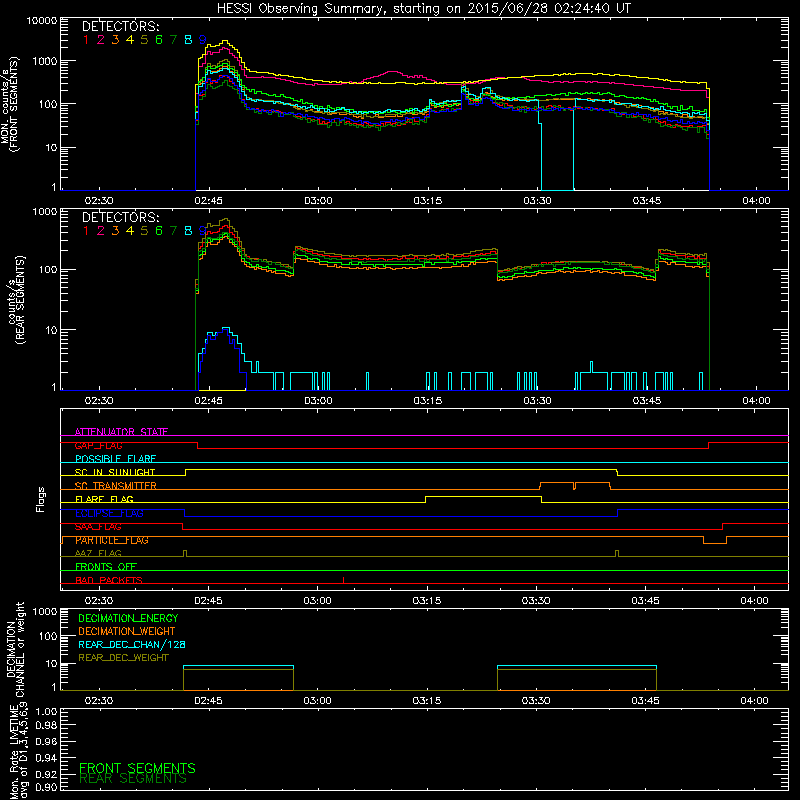Click the DECIMATION_WEIGHT legend entry
800x800 pixels.
point(127,631)
